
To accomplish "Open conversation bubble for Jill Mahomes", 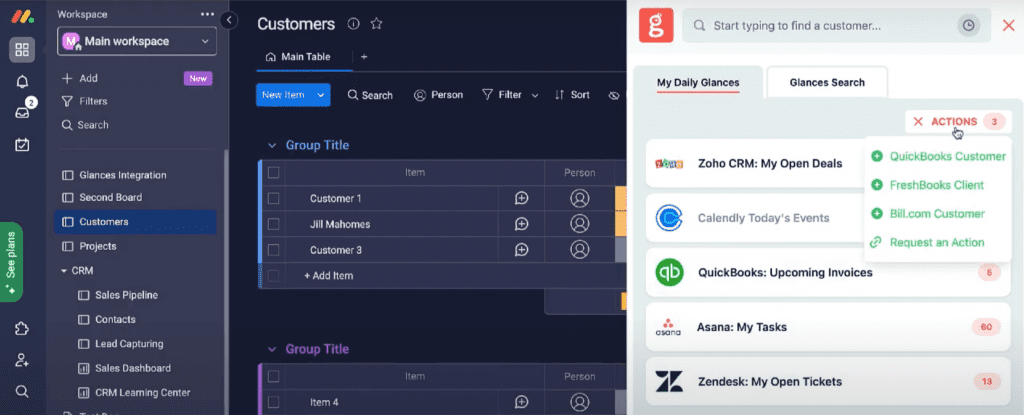I will (x=521, y=224).
